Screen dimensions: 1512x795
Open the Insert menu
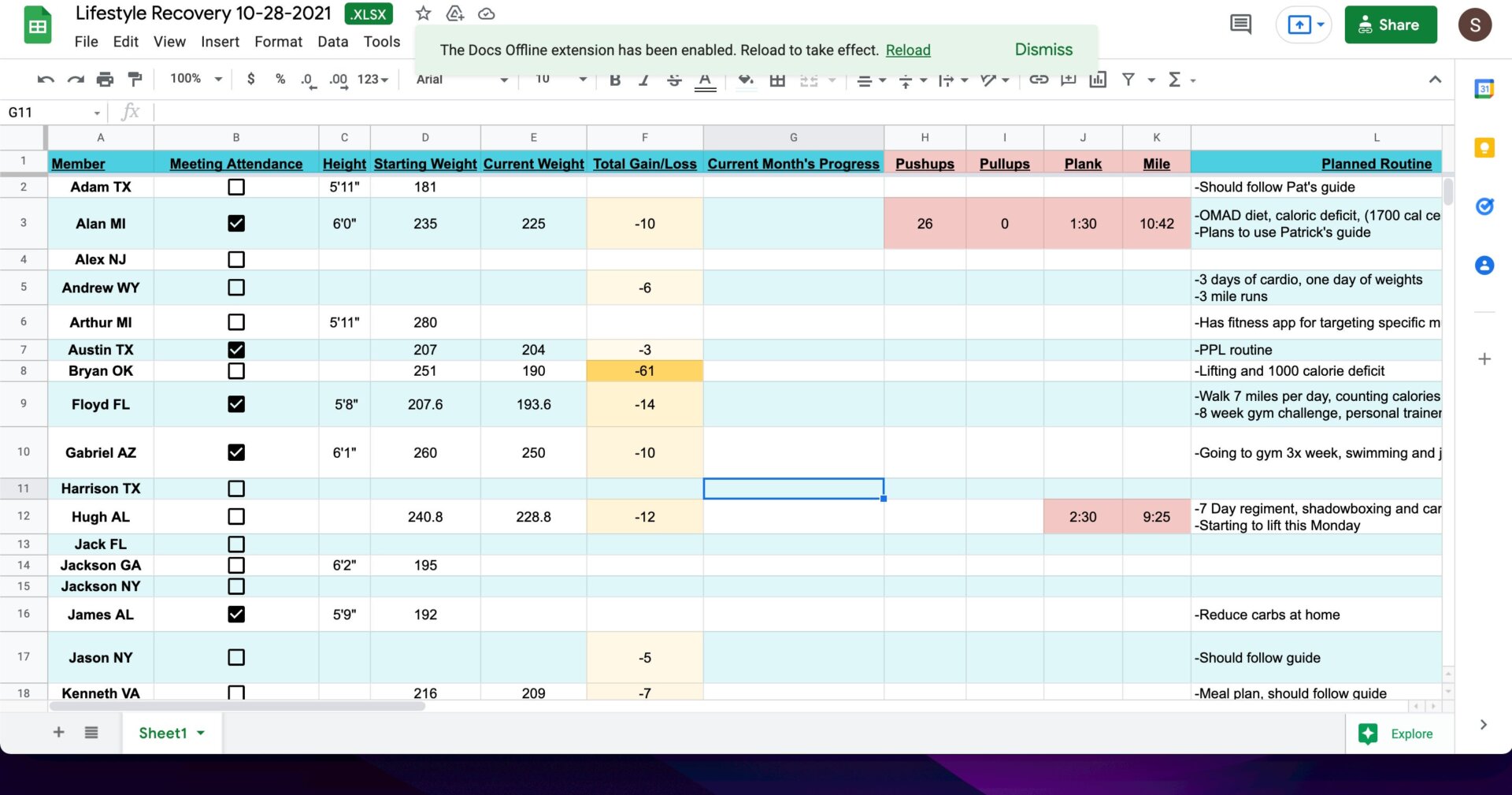[220, 42]
